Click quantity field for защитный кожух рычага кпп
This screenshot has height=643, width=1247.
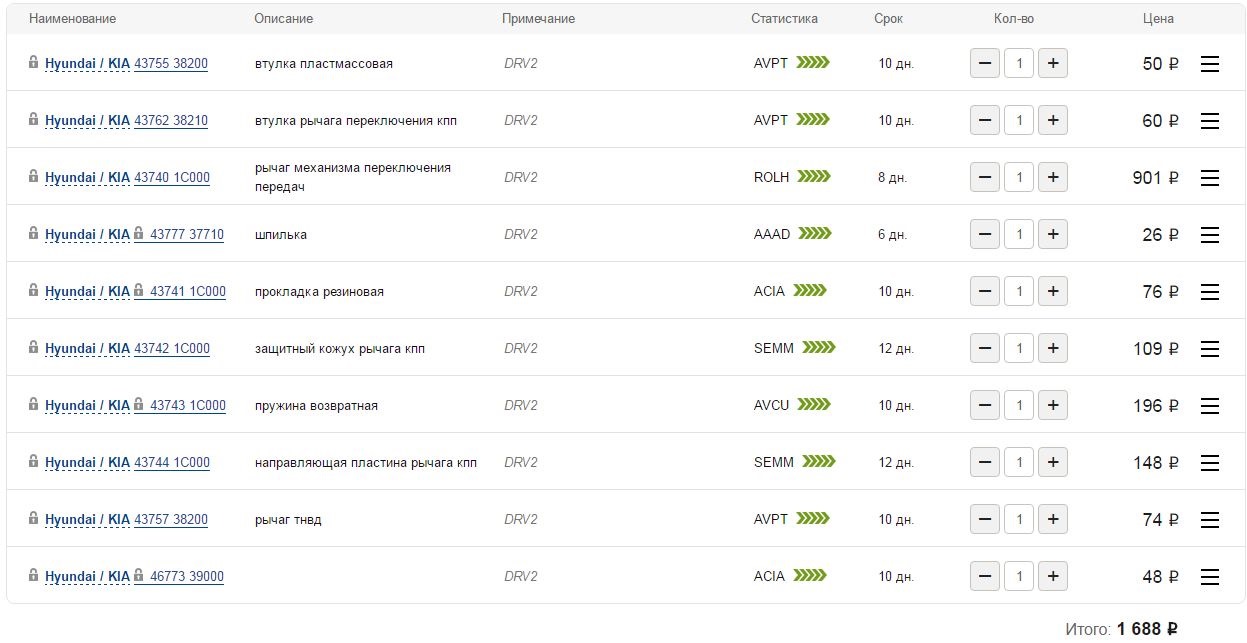pos(1019,349)
